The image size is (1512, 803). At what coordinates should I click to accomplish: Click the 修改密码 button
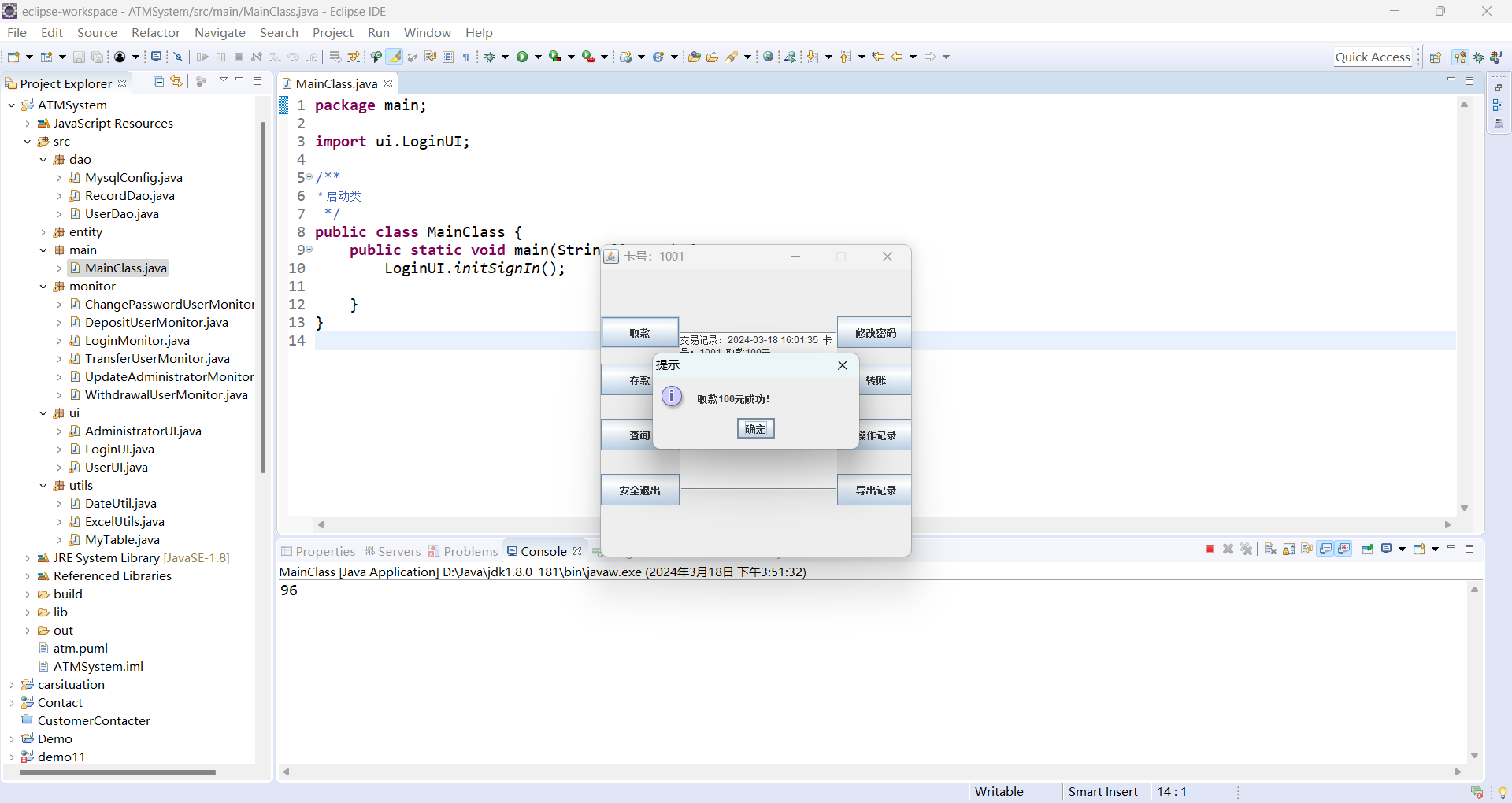875,332
